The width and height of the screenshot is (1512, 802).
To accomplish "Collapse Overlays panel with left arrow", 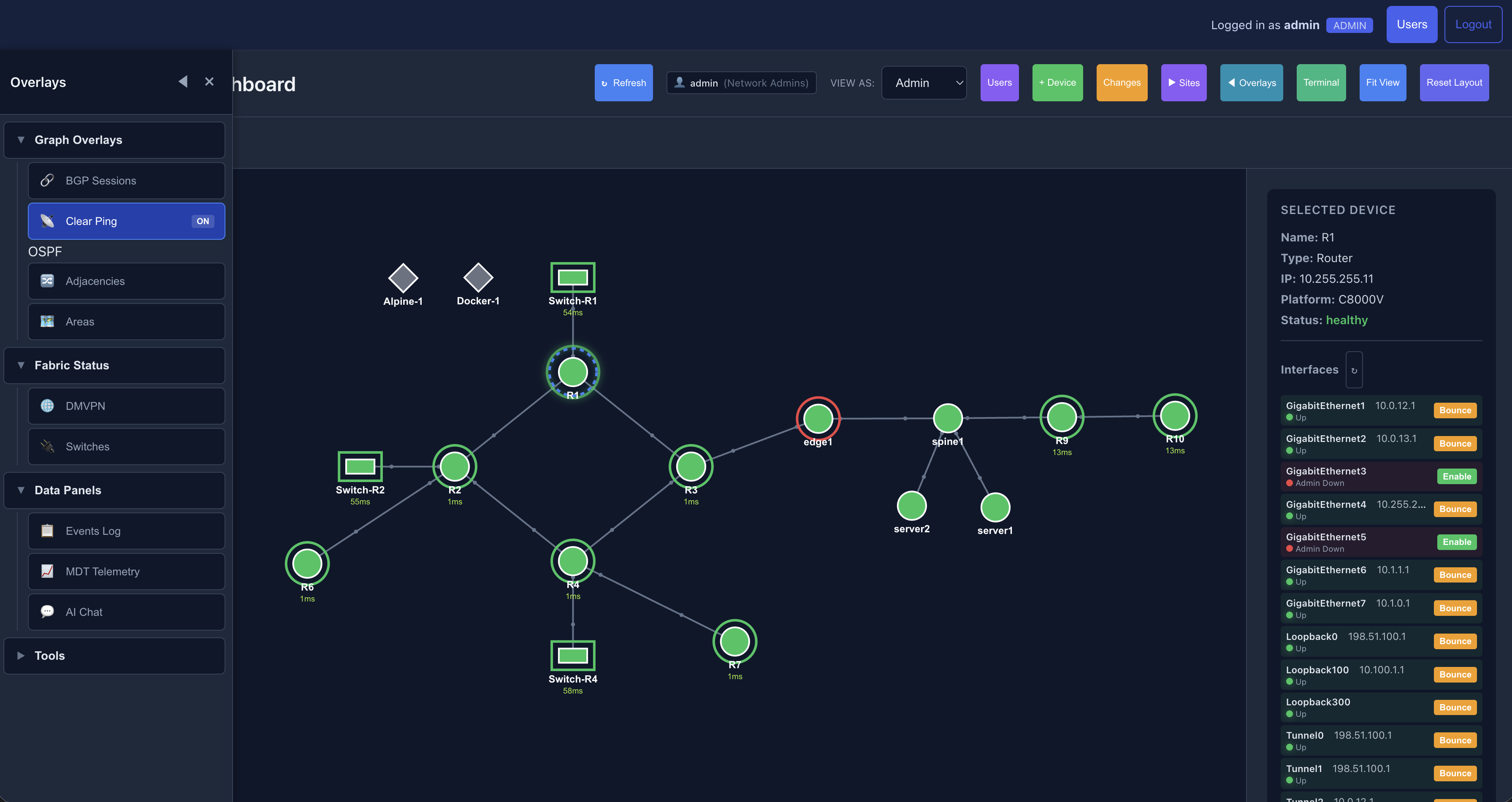I will pyautogui.click(x=183, y=81).
